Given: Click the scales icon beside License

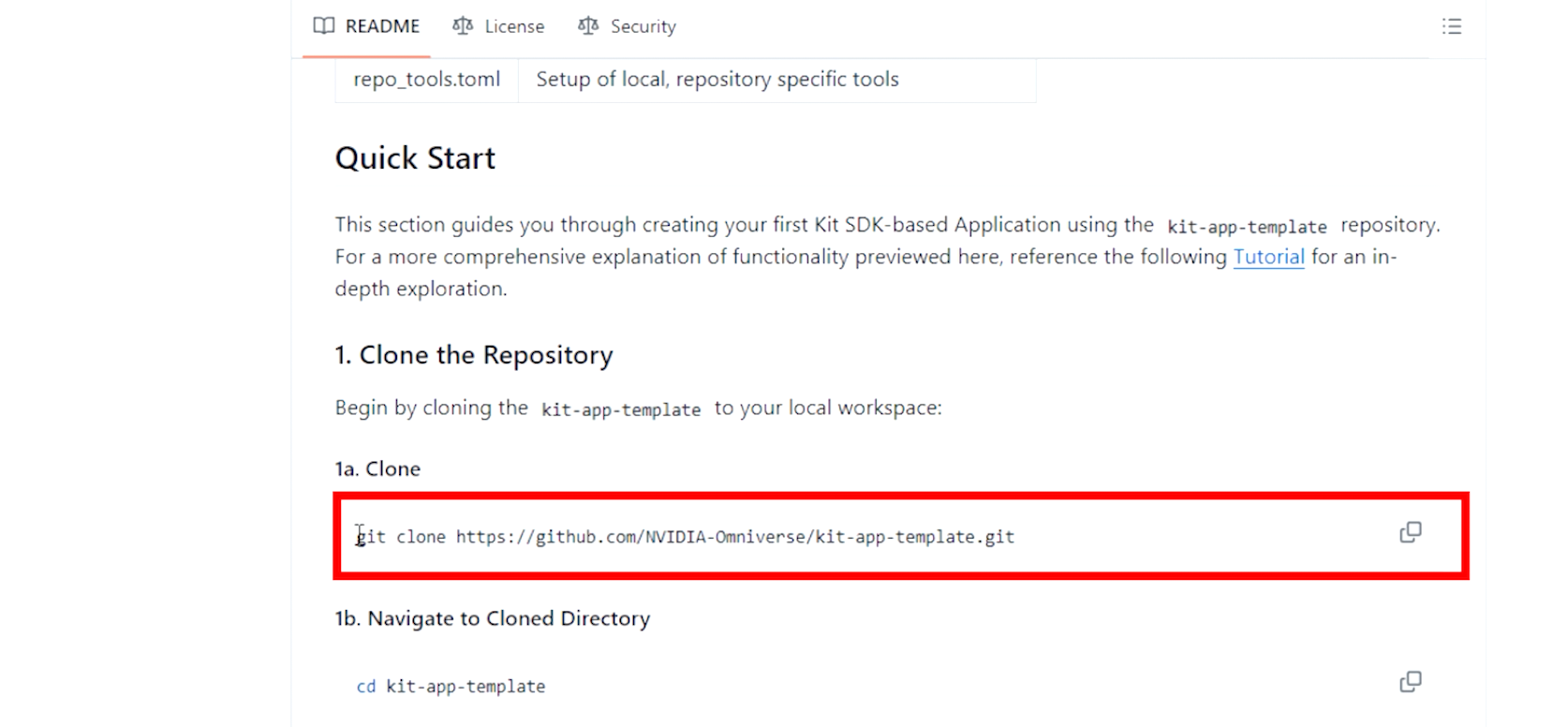Looking at the screenshot, I should pos(463,26).
